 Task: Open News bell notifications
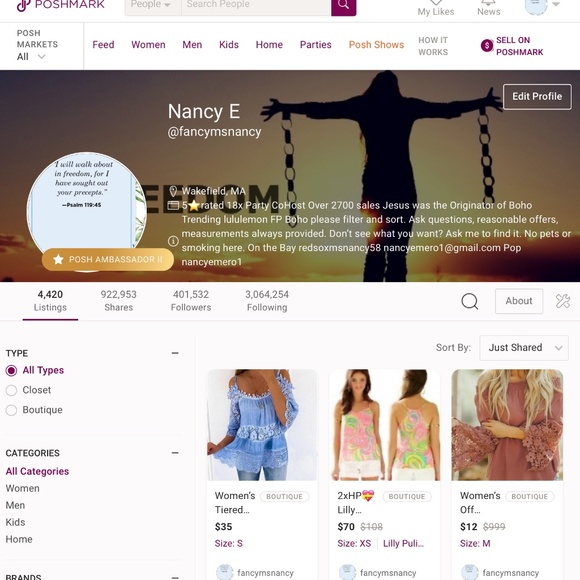488,3
